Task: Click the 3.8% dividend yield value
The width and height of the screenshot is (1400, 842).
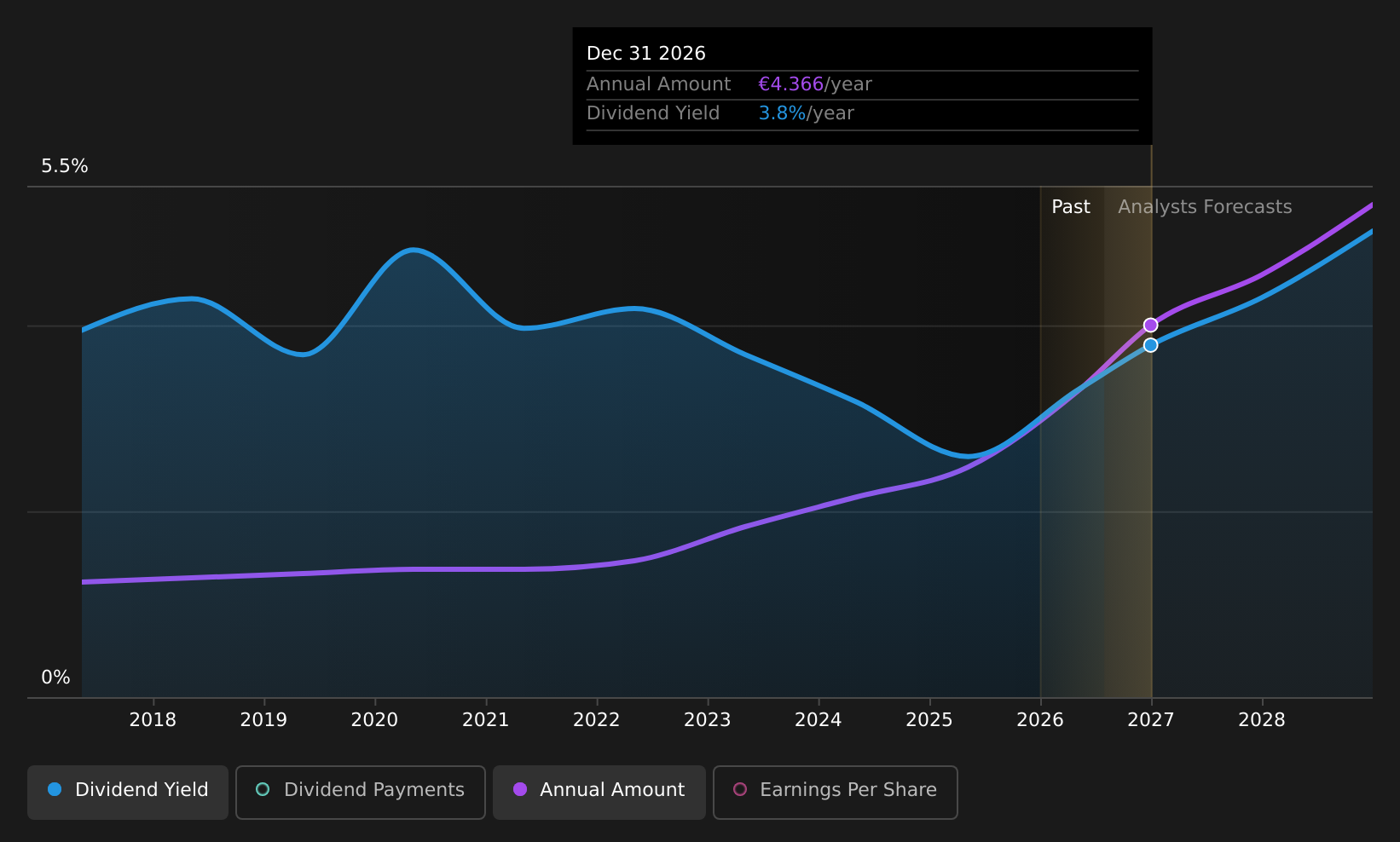Action: [782, 113]
